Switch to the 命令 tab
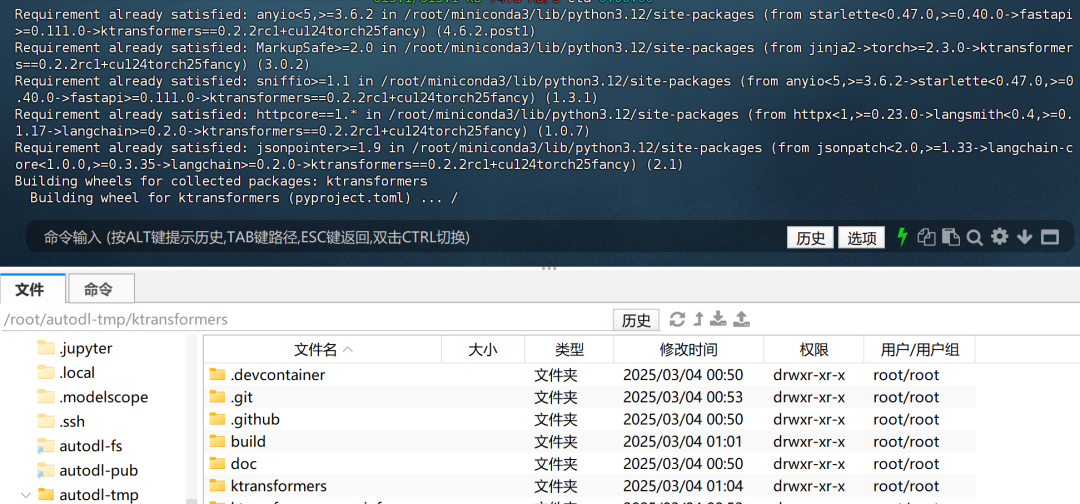 (x=99, y=289)
